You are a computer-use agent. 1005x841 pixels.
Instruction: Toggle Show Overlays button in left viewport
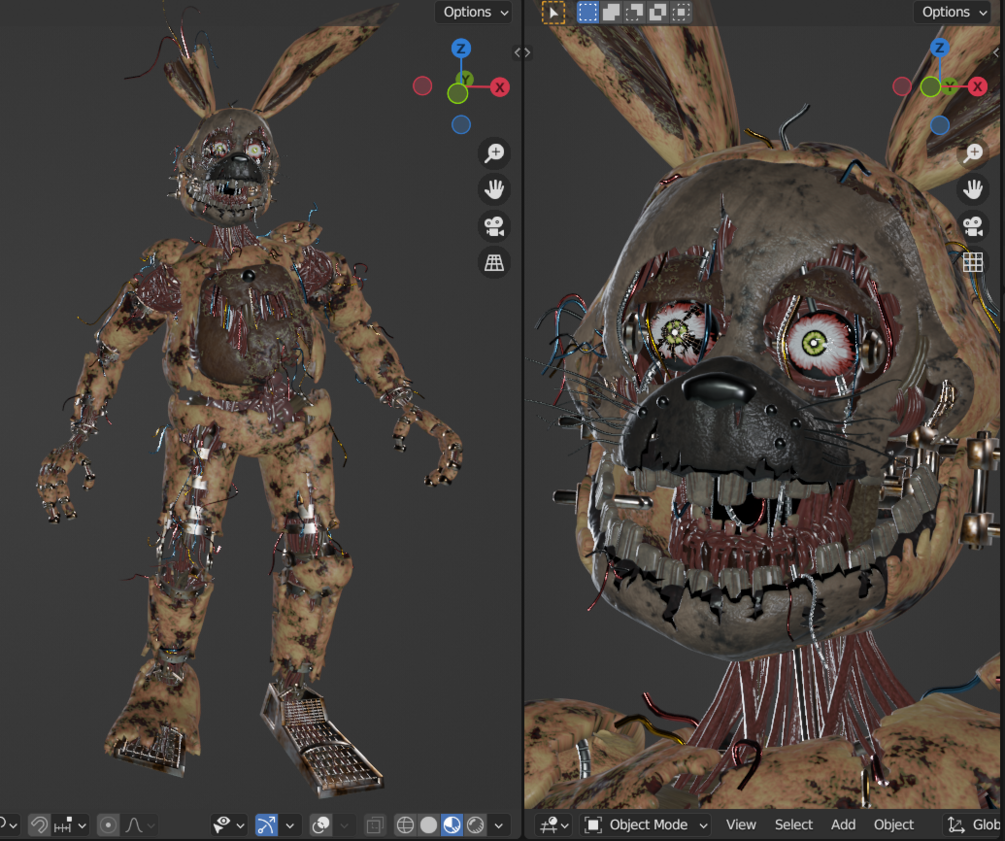click(320, 825)
